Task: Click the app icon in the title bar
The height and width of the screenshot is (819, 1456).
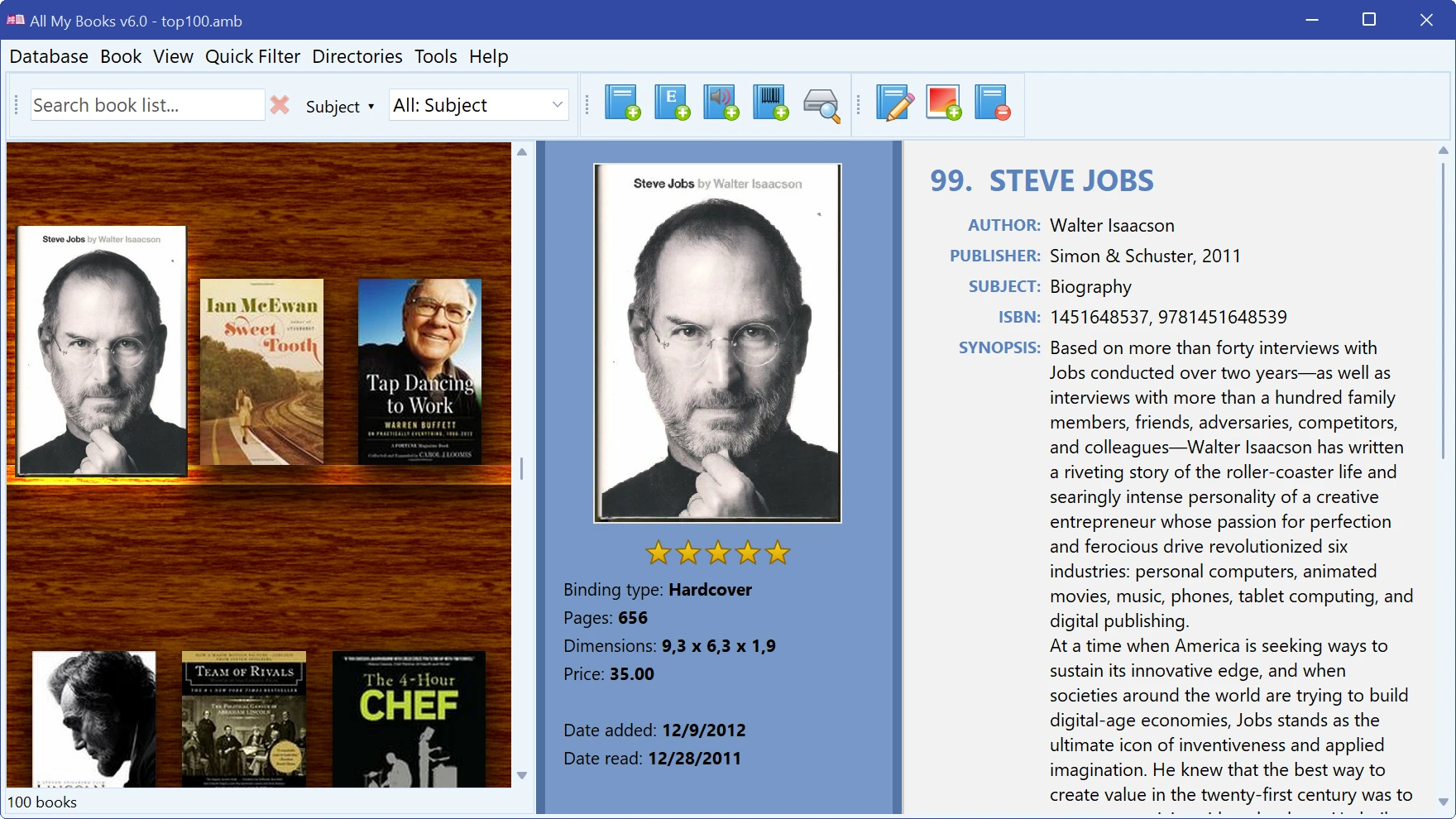Action: (16, 20)
